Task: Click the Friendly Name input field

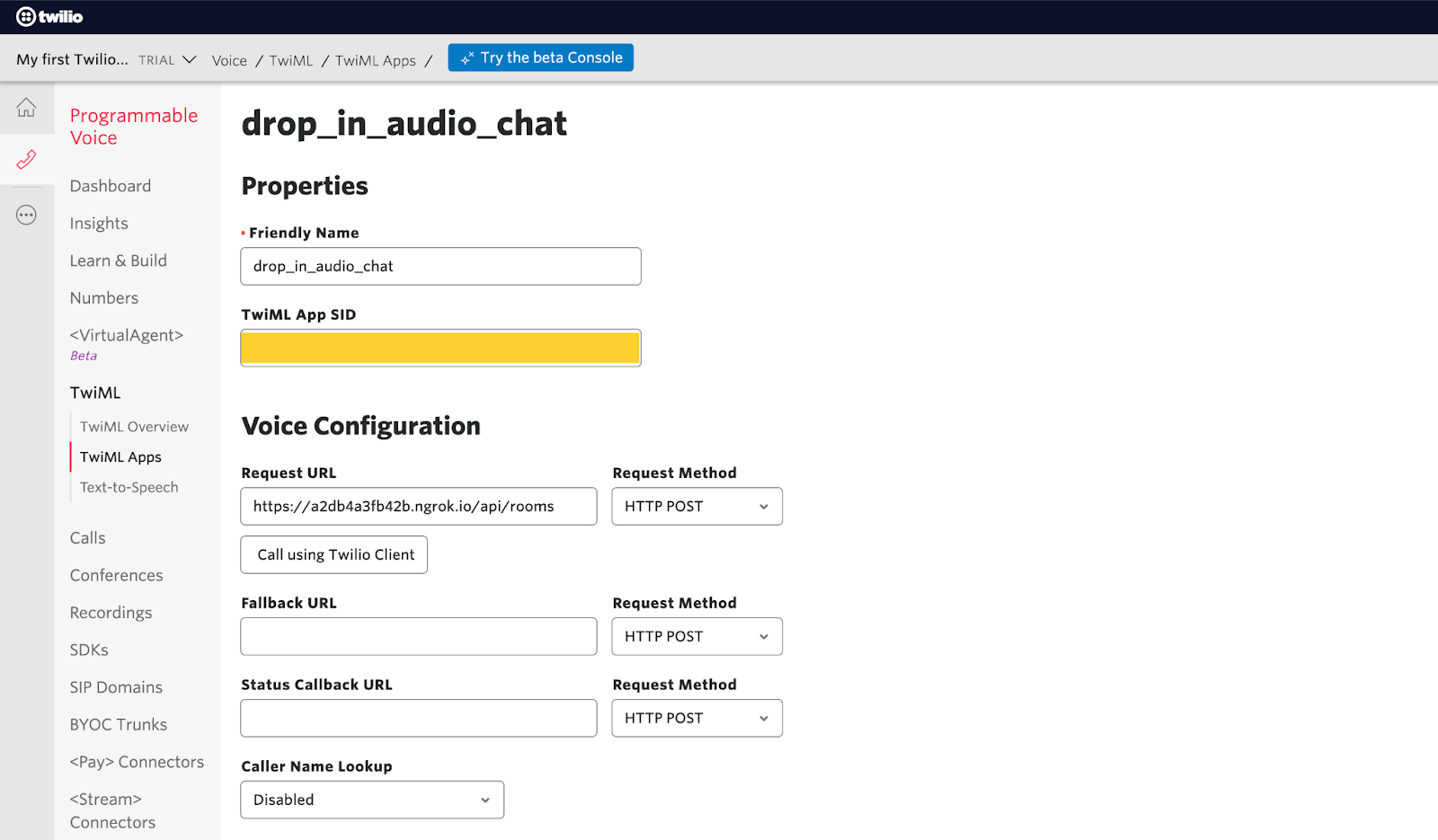Action: (x=441, y=267)
